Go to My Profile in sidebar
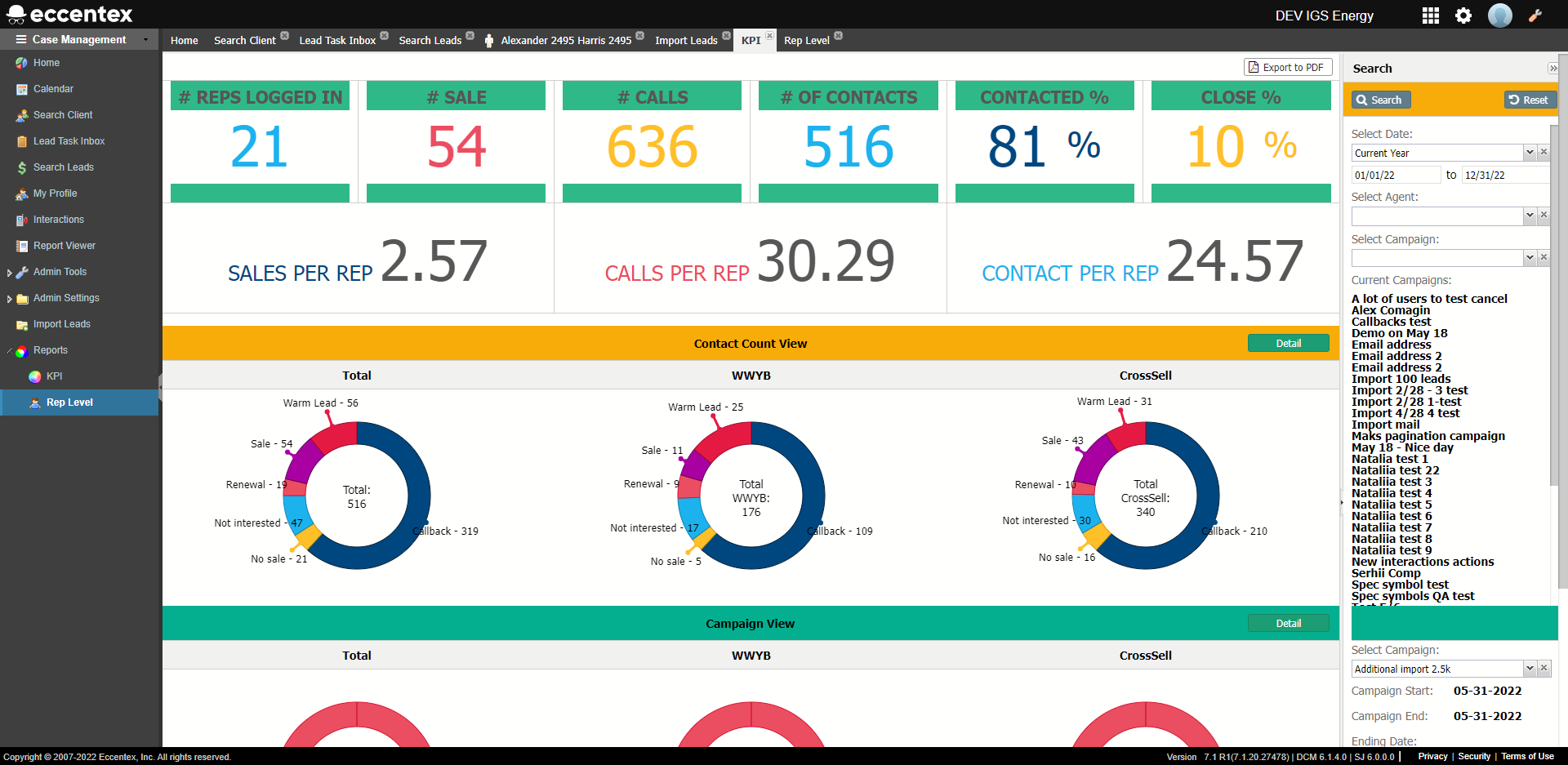1568x765 pixels. (55, 193)
